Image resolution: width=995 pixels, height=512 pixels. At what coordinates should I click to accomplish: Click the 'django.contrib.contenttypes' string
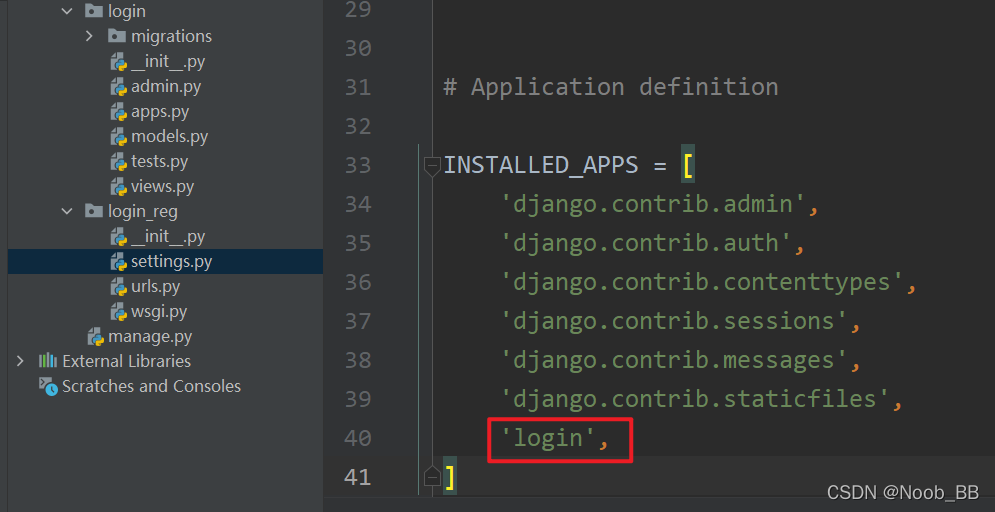(702, 282)
